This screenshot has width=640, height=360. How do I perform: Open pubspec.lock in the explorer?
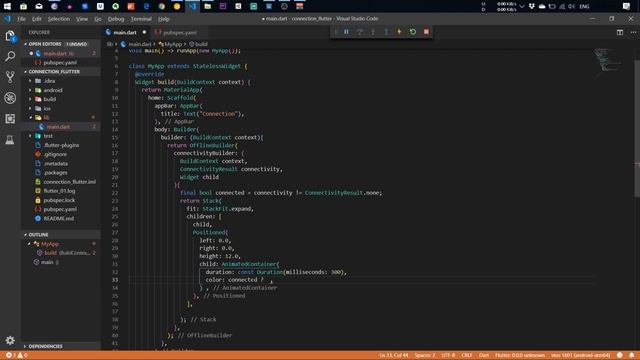59,200
